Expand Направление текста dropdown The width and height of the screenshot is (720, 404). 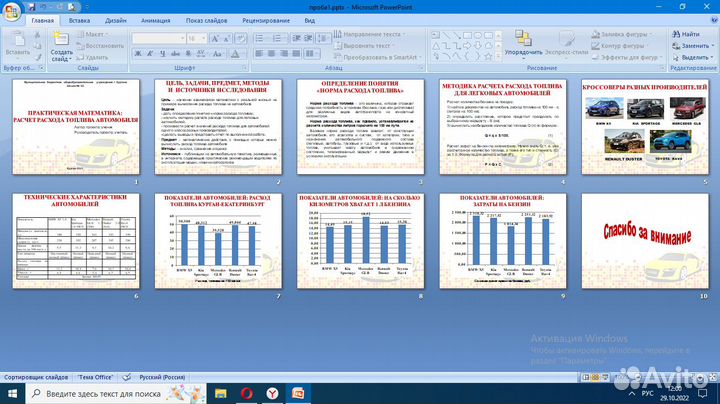370,34
